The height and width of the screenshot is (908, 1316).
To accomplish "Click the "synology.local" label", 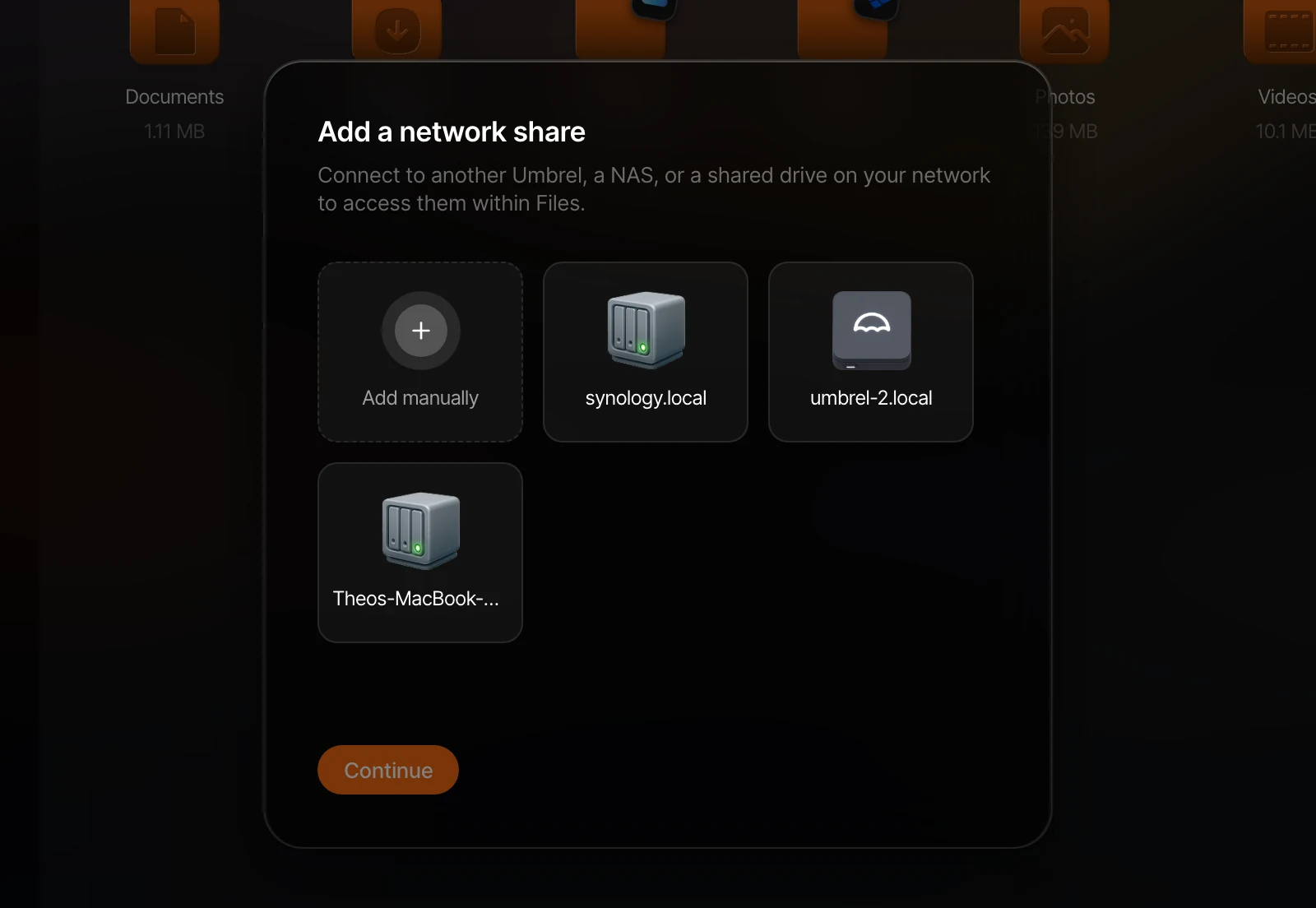I will pyautogui.click(x=646, y=398).
